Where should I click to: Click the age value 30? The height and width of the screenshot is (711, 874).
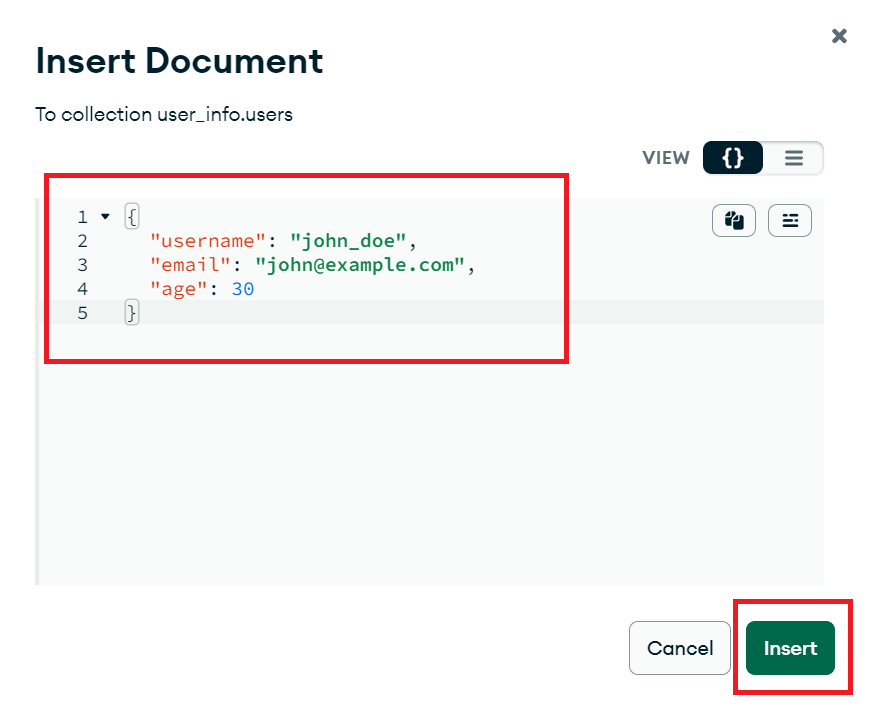(243, 289)
